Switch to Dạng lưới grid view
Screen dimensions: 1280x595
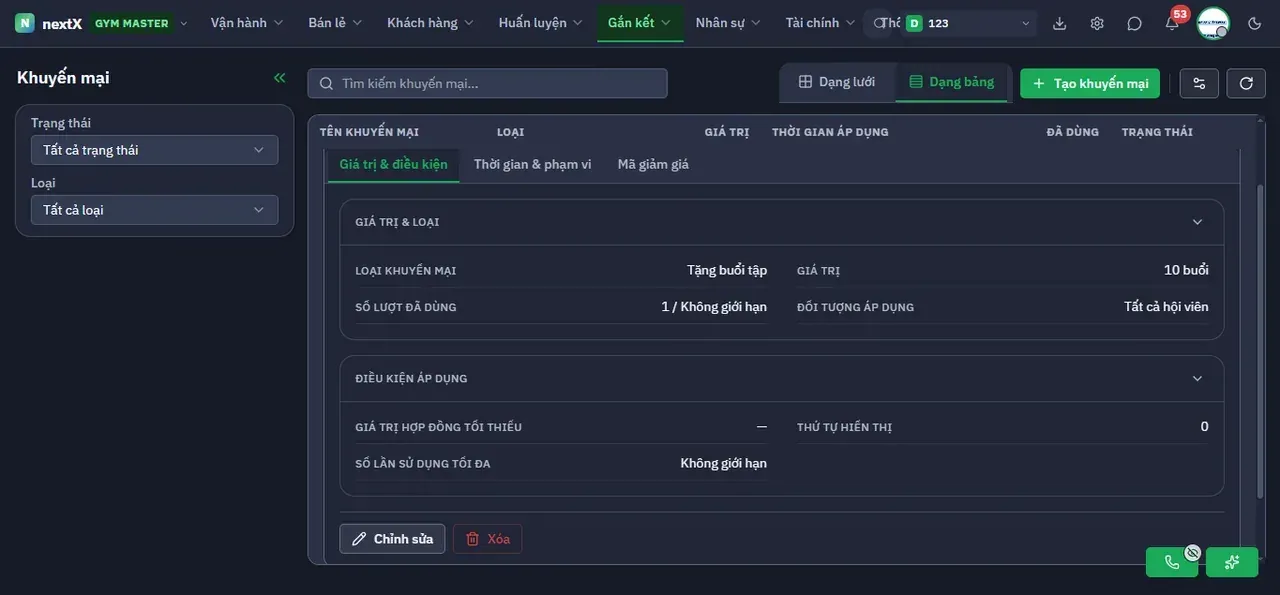[x=836, y=82]
